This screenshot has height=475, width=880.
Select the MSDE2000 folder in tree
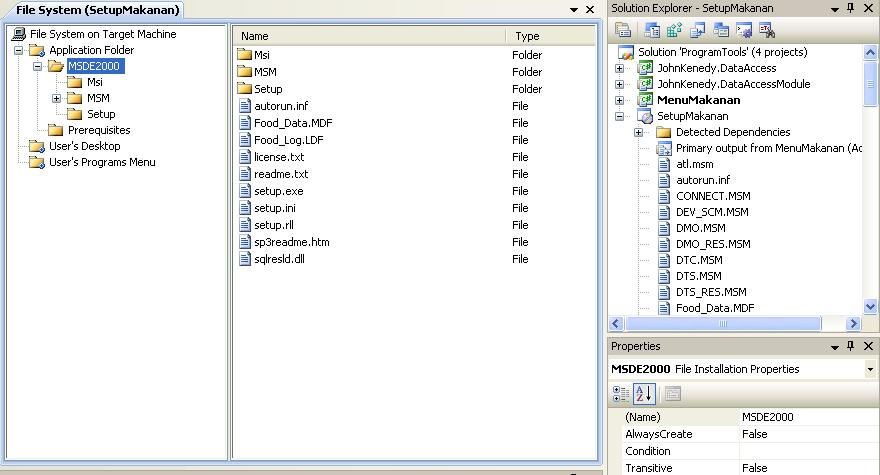[94, 66]
